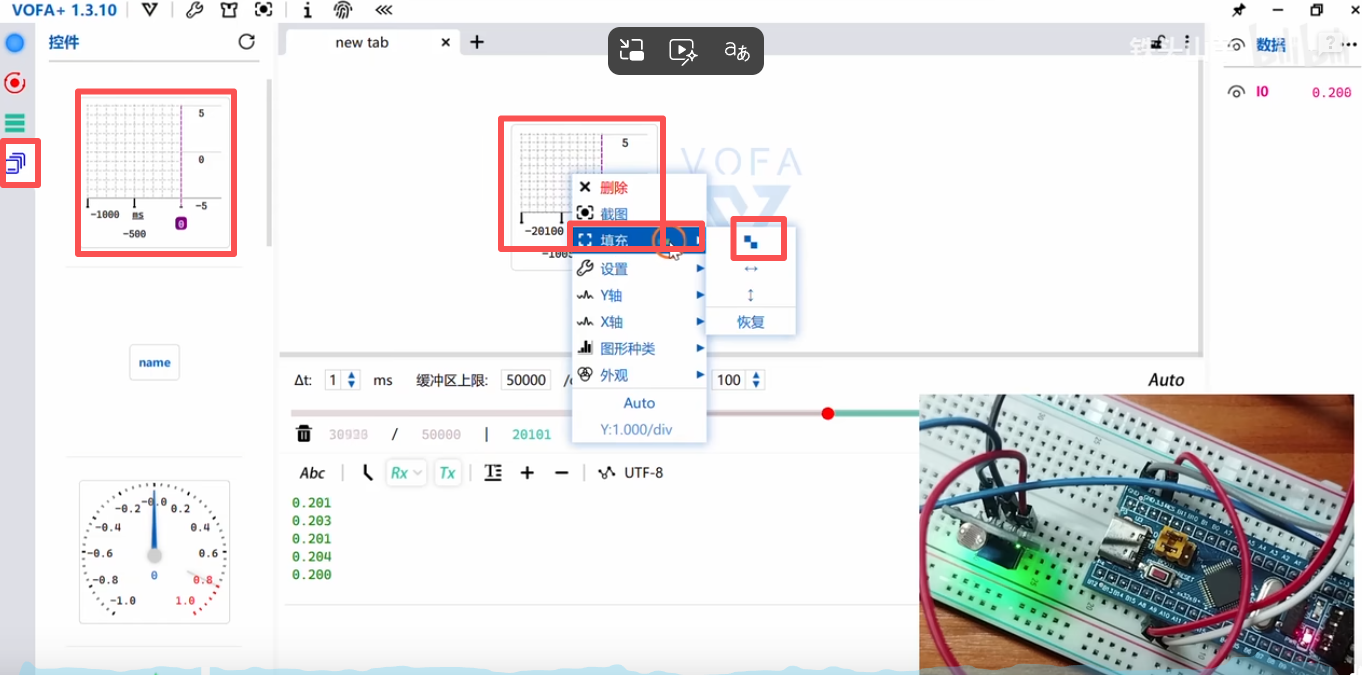Select the vertical fill arrow icon

tap(751, 295)
